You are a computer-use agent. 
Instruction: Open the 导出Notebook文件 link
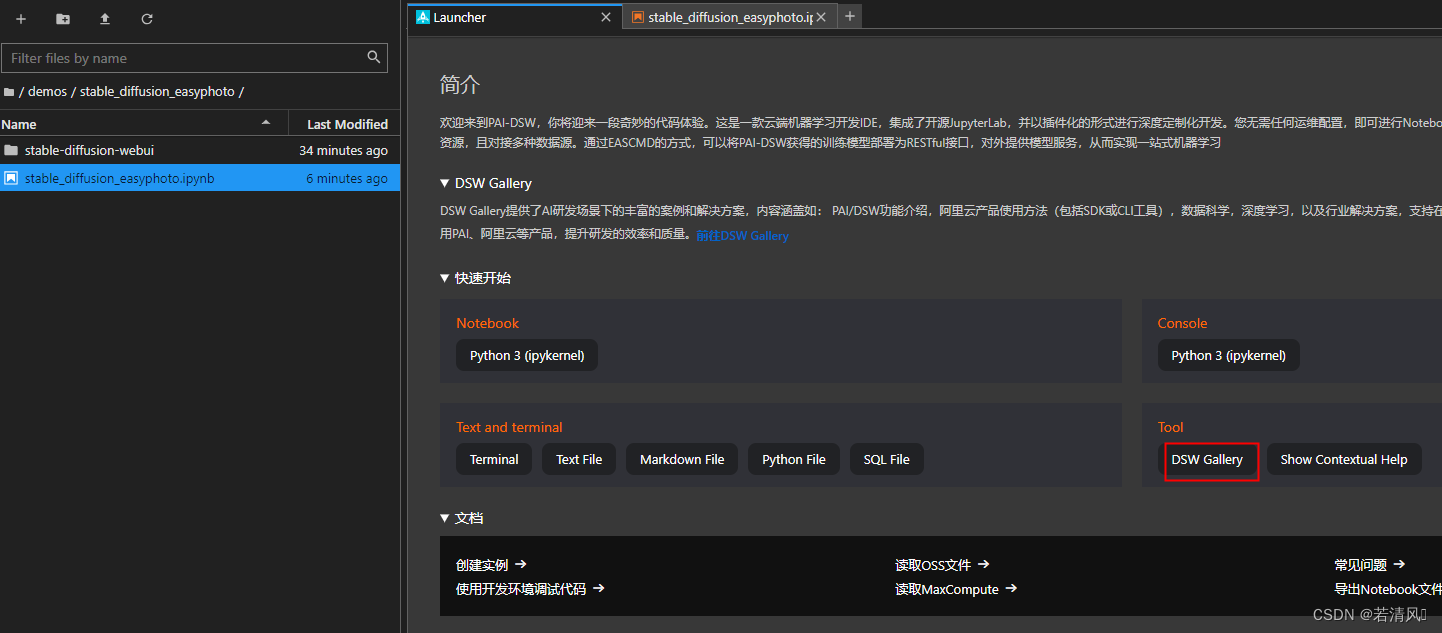pos(1388,589)
